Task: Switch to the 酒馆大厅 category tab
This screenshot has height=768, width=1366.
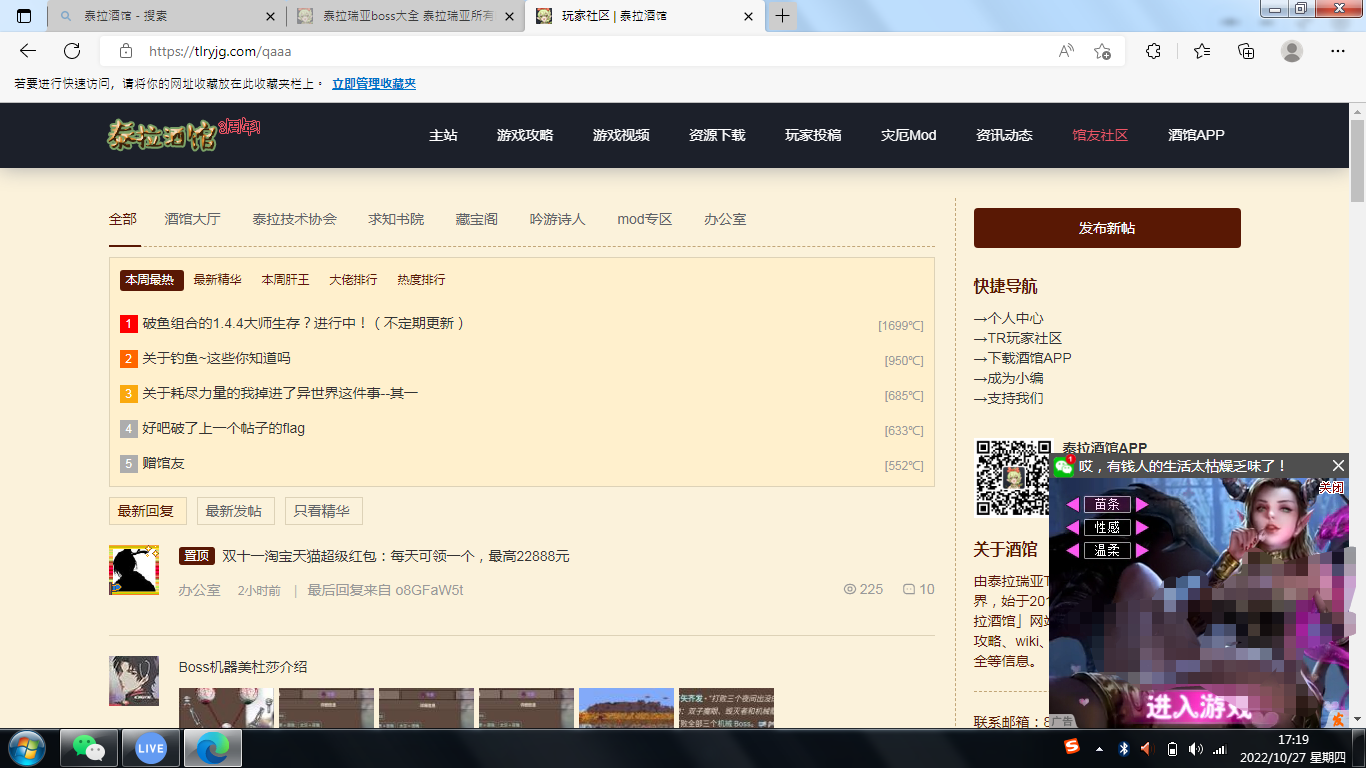Action: (x=192, y=219)
